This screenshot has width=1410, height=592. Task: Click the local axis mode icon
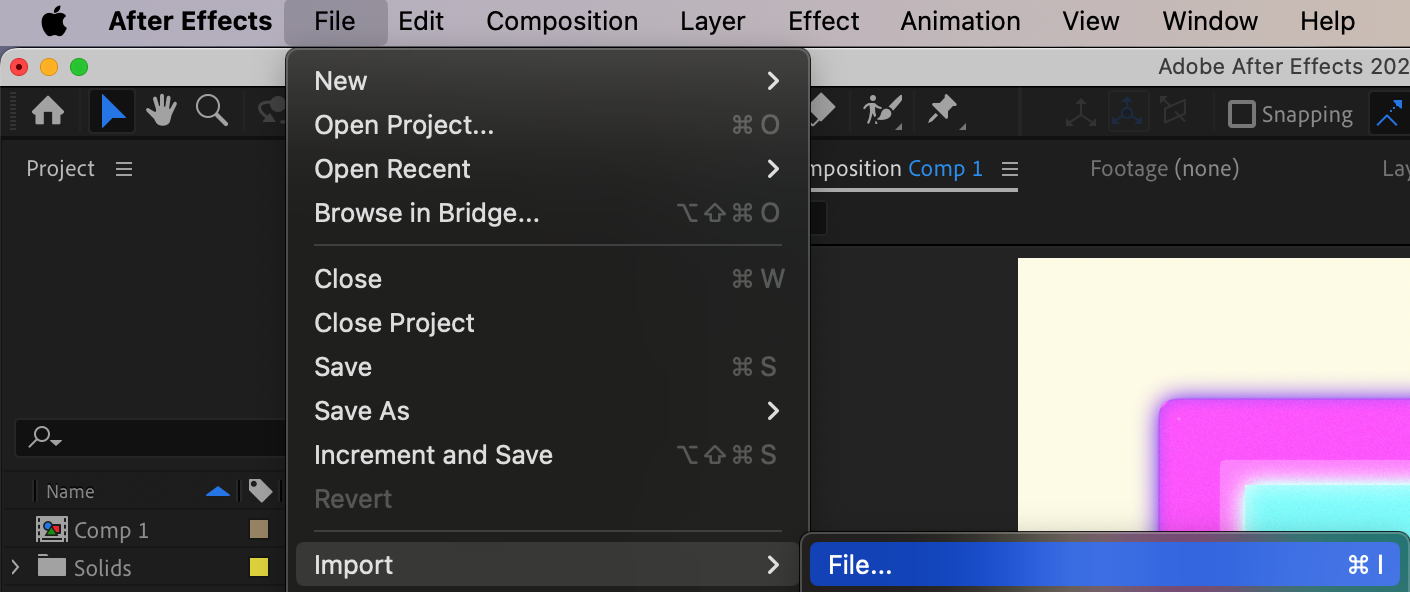point(1080,113)
